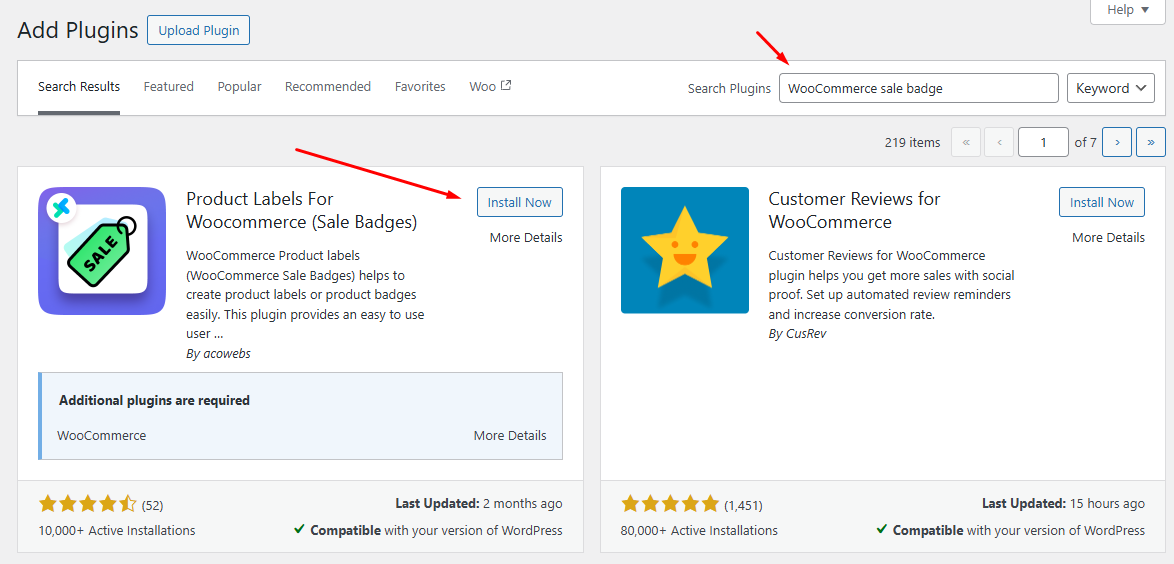Go to the next results page
Screen dimensions: 1174x564
click(1117, 142)
